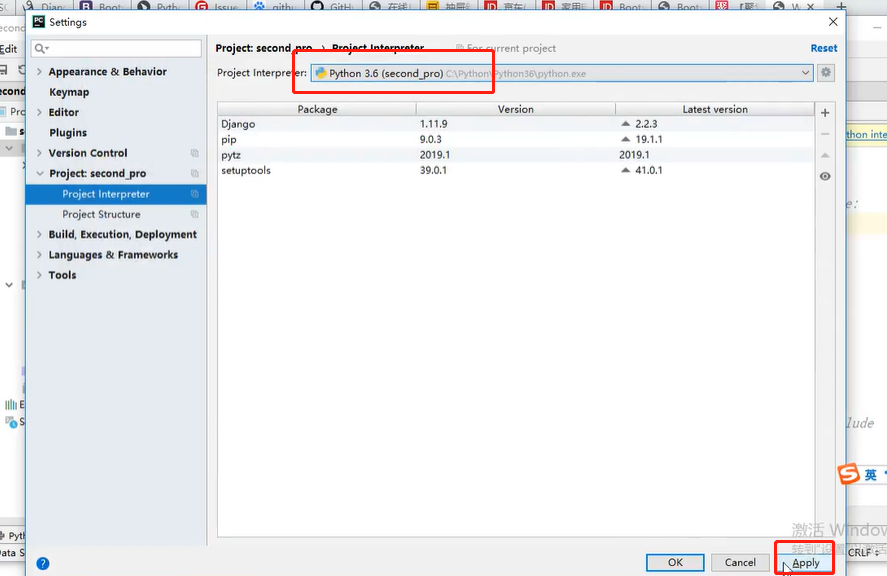Sort by Version column header
This screenshot has width=887, height=576.
pos(515,109)
